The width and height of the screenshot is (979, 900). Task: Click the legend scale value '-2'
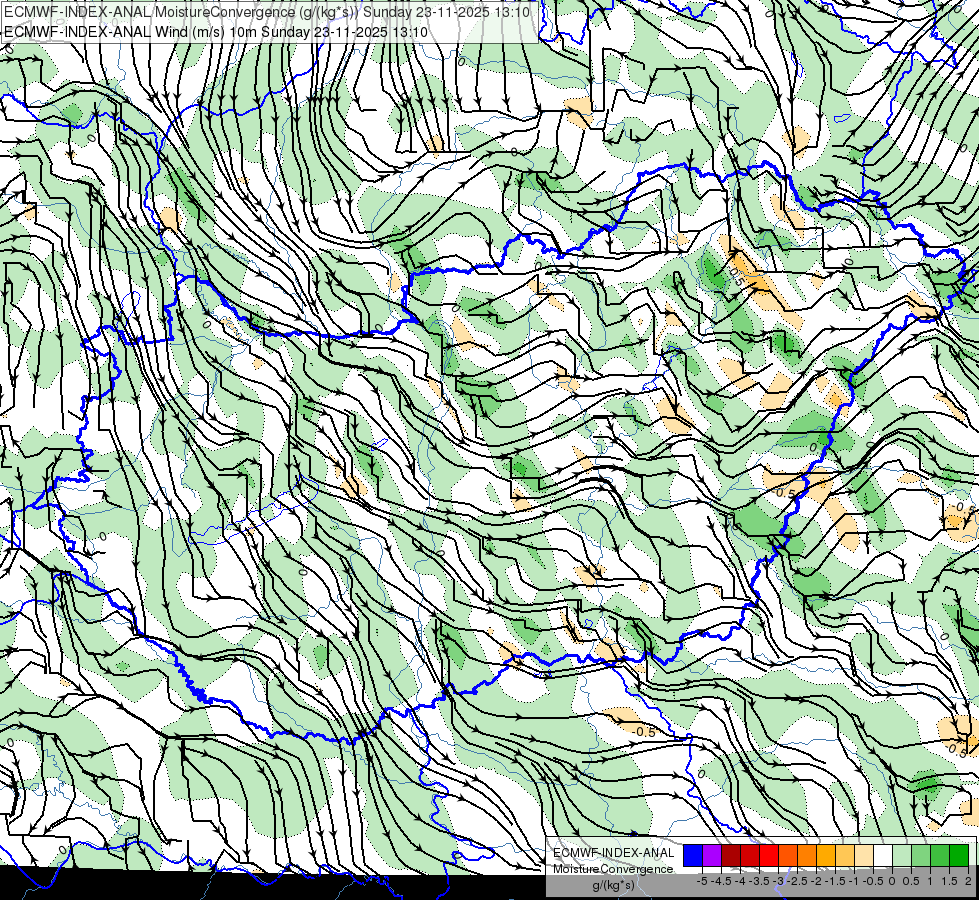coord(815,881)
